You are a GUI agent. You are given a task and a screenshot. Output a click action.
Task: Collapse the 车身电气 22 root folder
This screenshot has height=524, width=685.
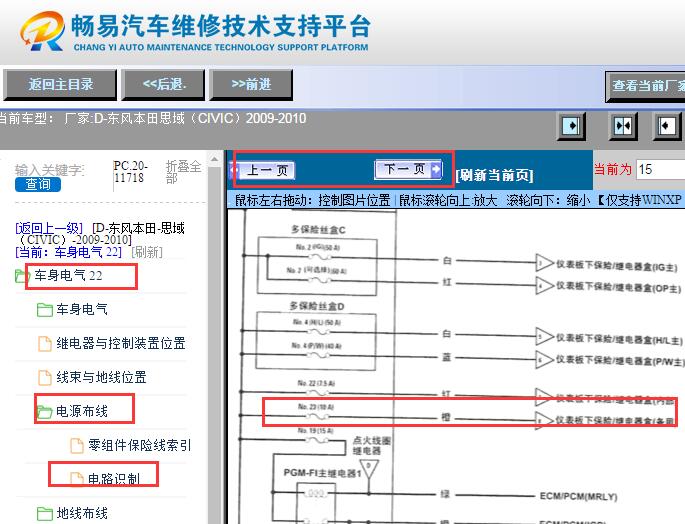69,275
